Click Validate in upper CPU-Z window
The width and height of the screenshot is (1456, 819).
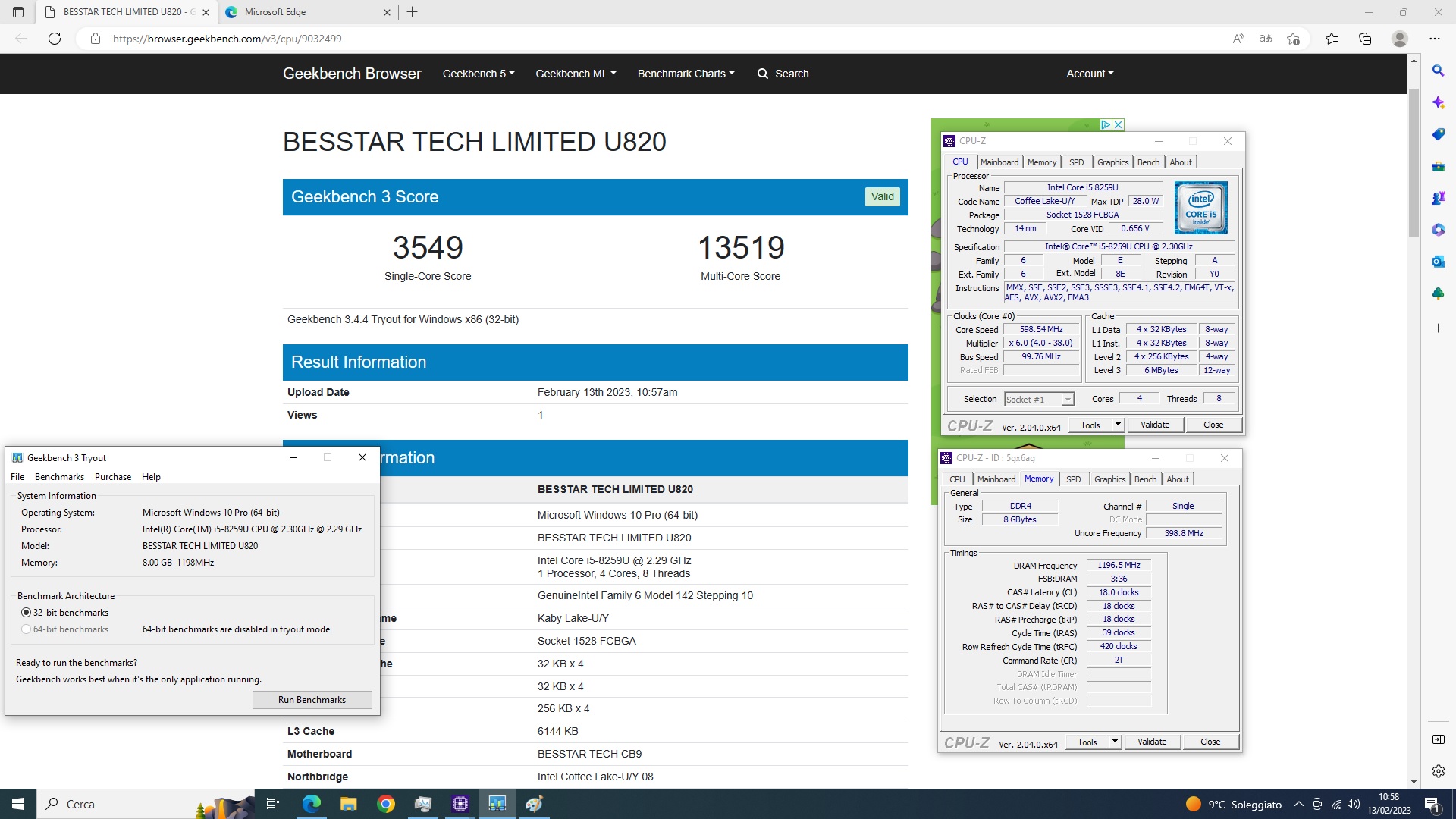pos(1154,425)
